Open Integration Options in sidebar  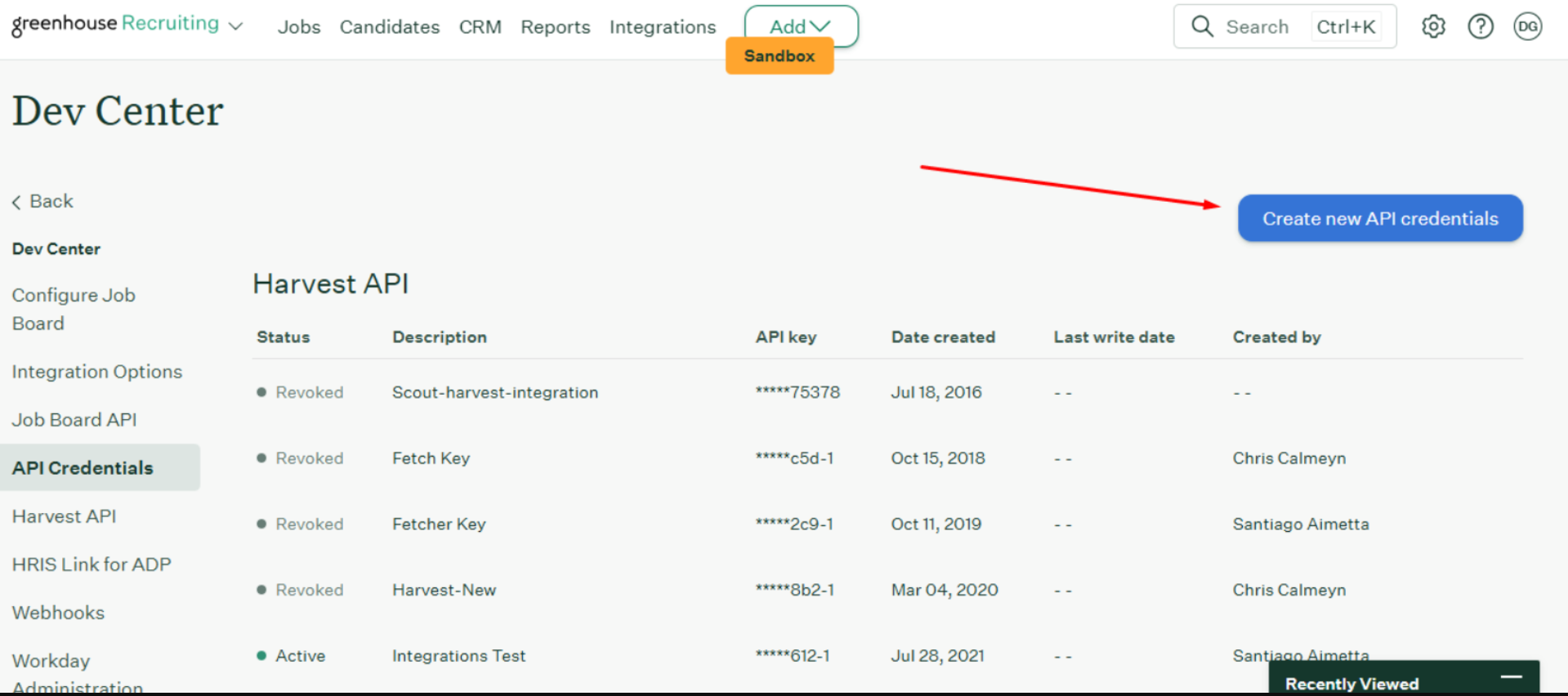point(97,372)
